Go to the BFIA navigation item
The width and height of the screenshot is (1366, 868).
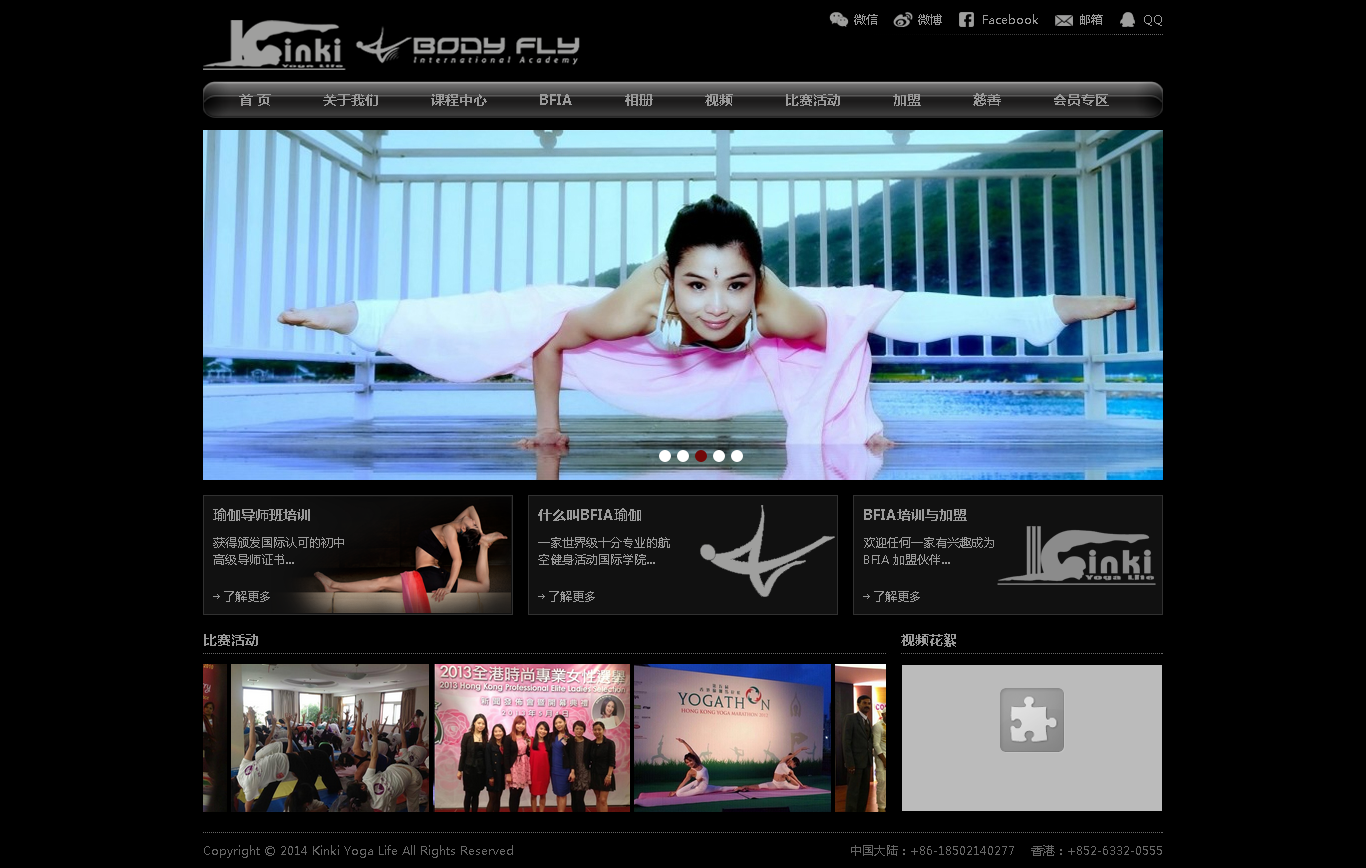[555, 100]
